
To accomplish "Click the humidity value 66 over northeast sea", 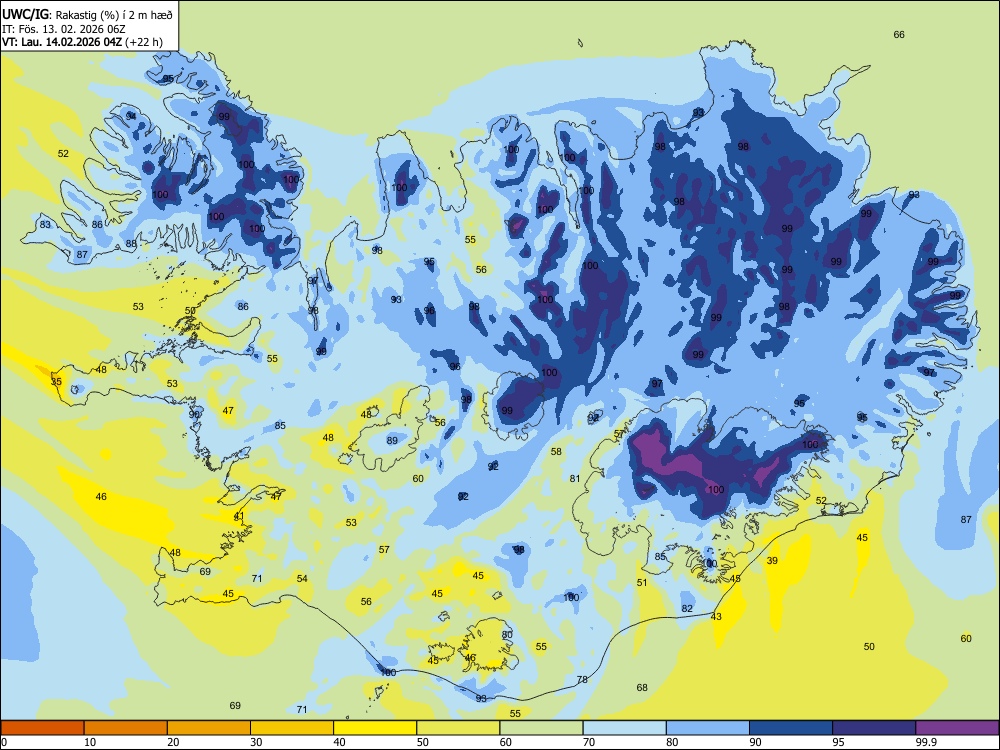I will click(899, 34).
